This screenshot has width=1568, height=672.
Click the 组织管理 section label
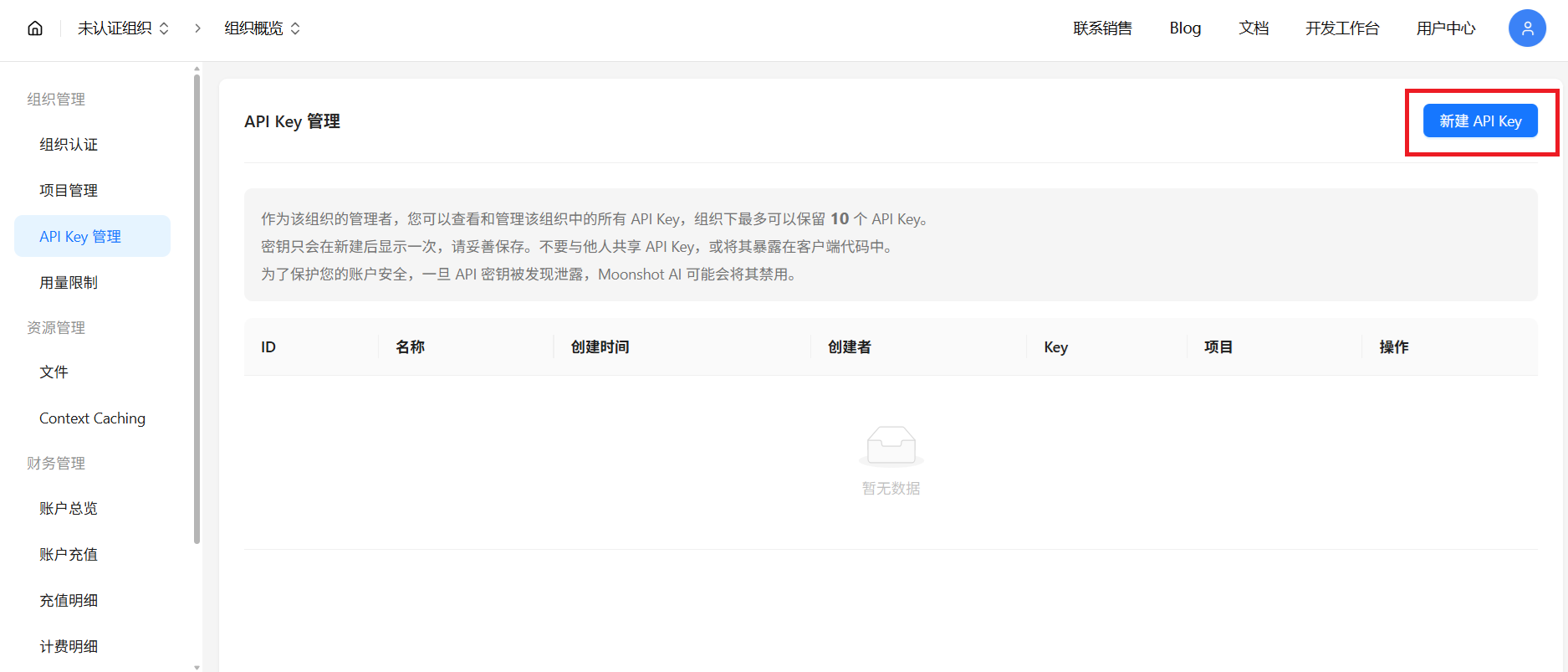click(x=56, y=100)
